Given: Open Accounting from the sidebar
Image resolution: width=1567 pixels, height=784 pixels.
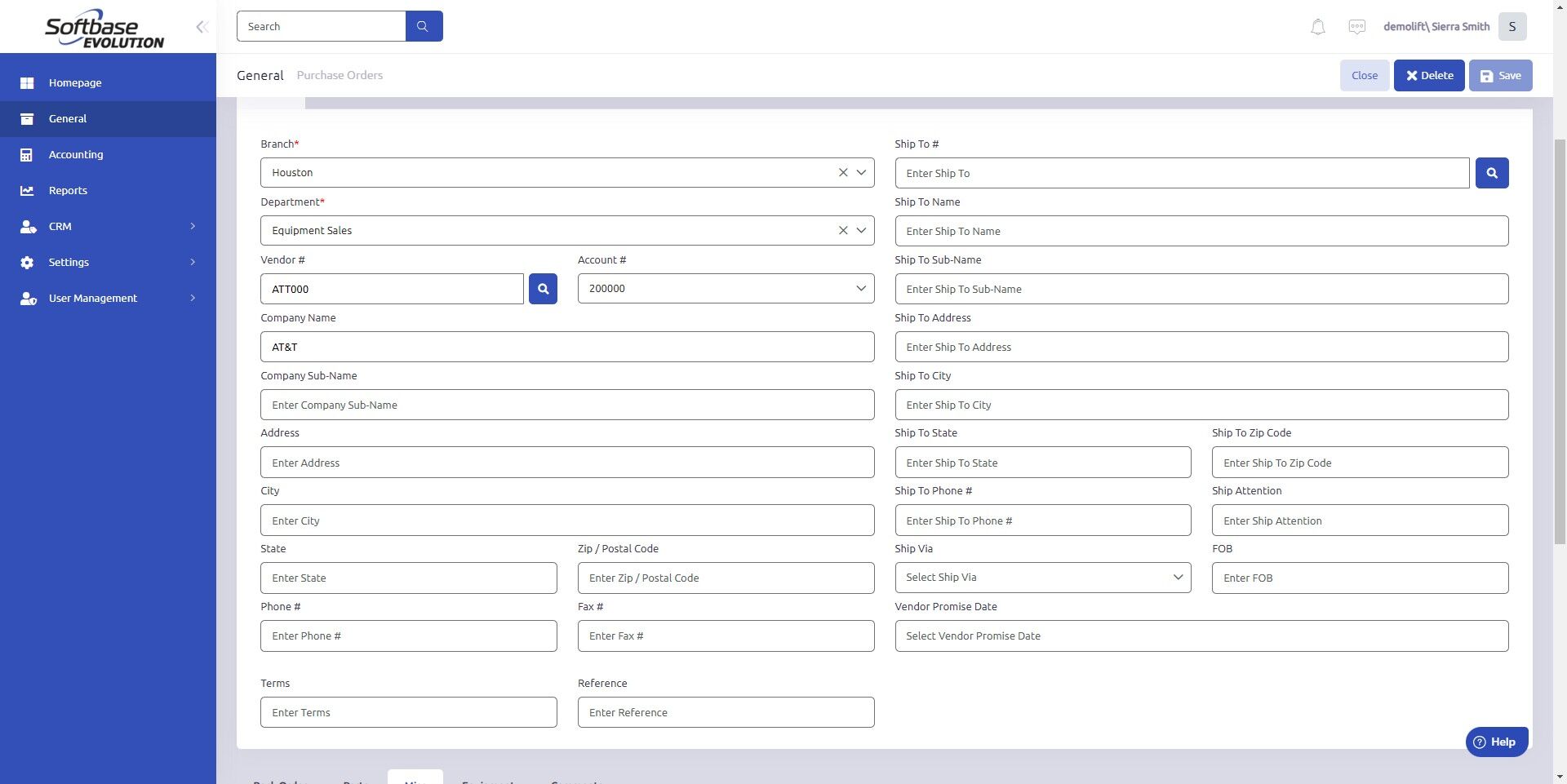Looking at the screenshot, I should (x=76, y=154).
